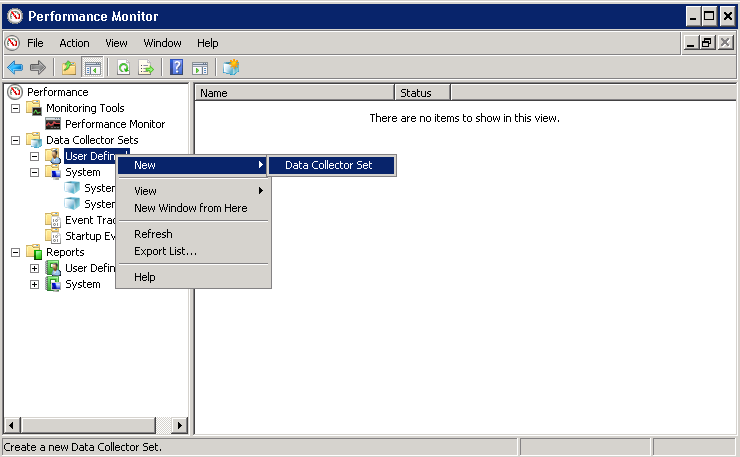Click the System reports icon under Reports
The image size is (740, 457).
[53, 284]
